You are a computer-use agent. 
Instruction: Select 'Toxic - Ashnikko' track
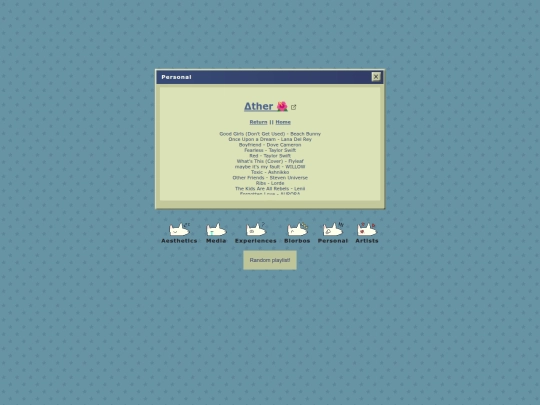coord(270,172)
